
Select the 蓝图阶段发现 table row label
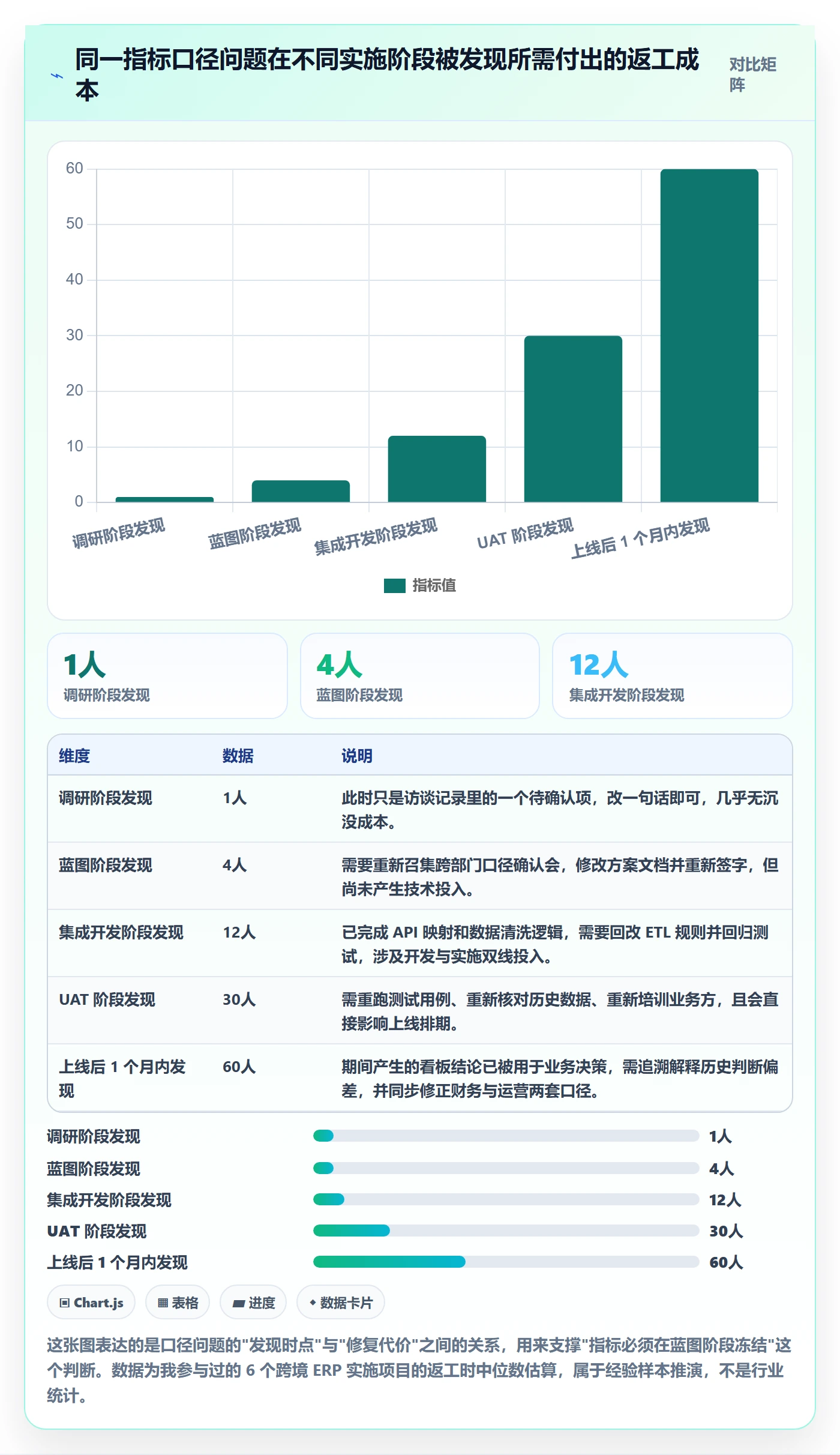click(106, 865)
